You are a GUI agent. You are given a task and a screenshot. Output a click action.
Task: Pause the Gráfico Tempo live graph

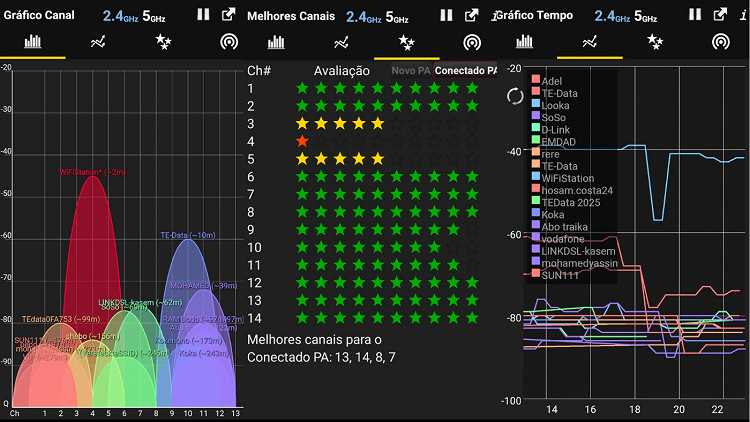click(694, 14)
